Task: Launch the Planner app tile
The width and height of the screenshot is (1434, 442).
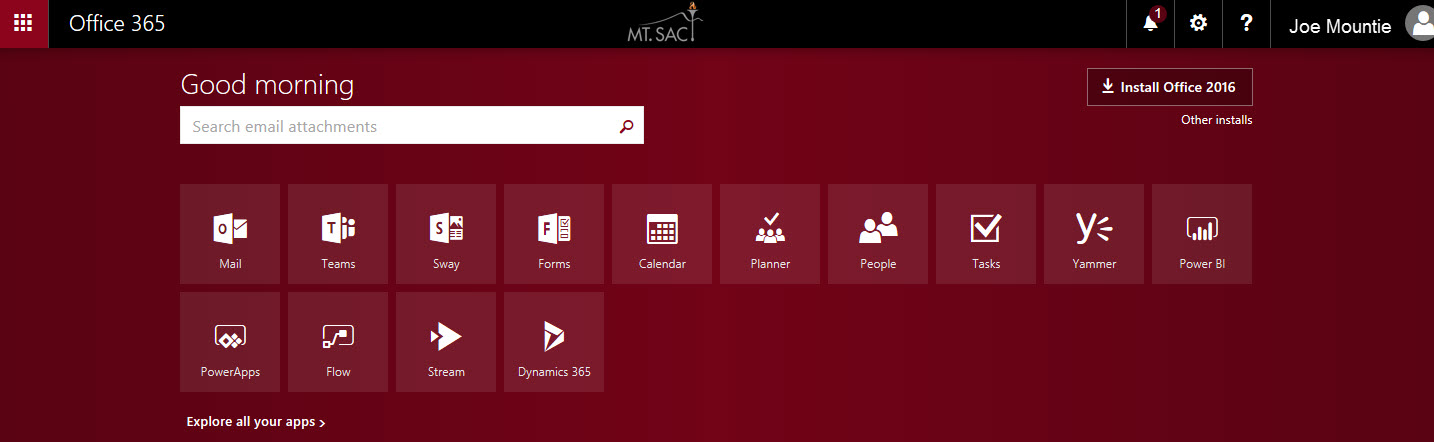Action: (x=770, y=234)
